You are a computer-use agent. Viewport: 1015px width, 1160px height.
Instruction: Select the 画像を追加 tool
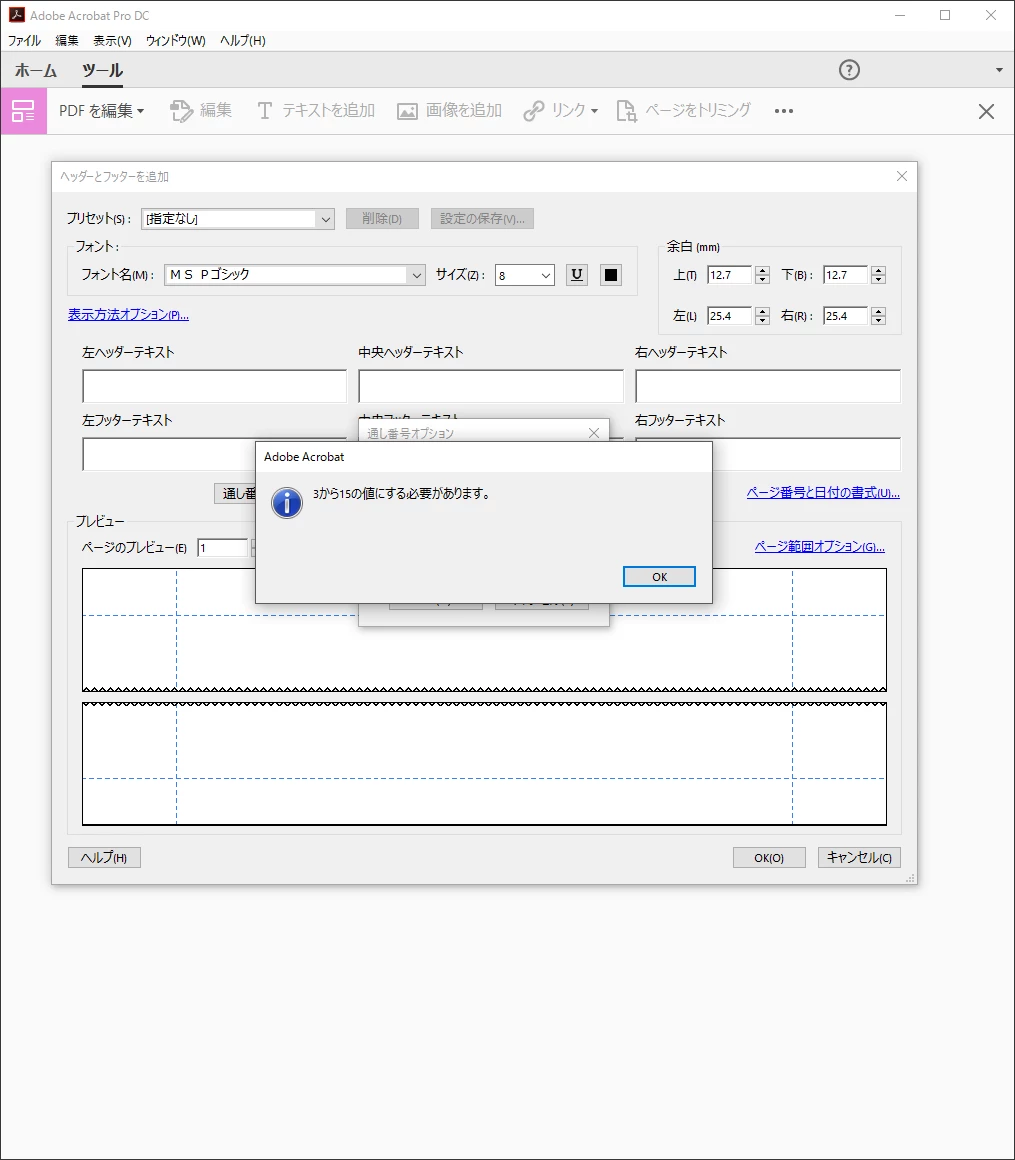click(450, 111)
